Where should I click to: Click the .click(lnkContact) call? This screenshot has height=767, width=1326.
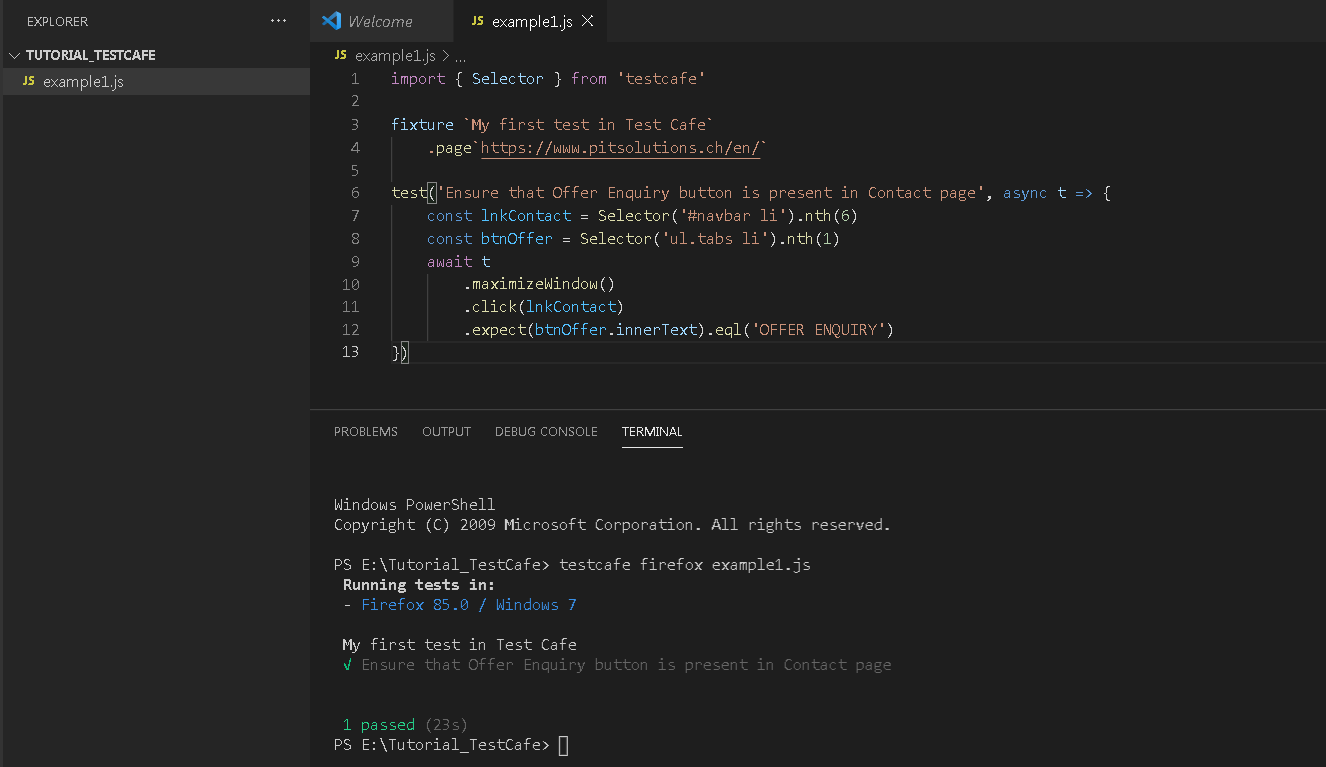pyautogui.click(x=544, y=307)
